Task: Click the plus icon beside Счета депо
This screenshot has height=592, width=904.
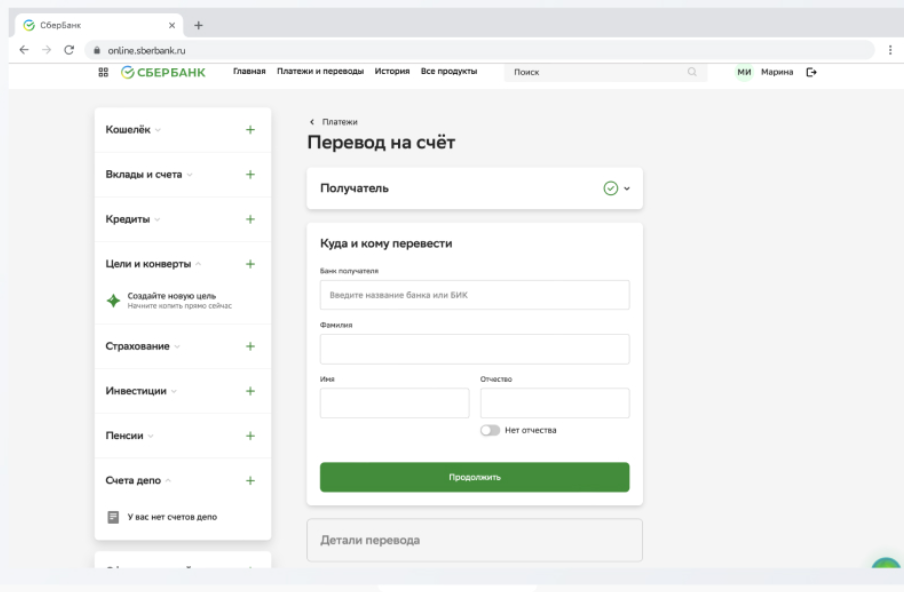Action: (x=250, y=481)
